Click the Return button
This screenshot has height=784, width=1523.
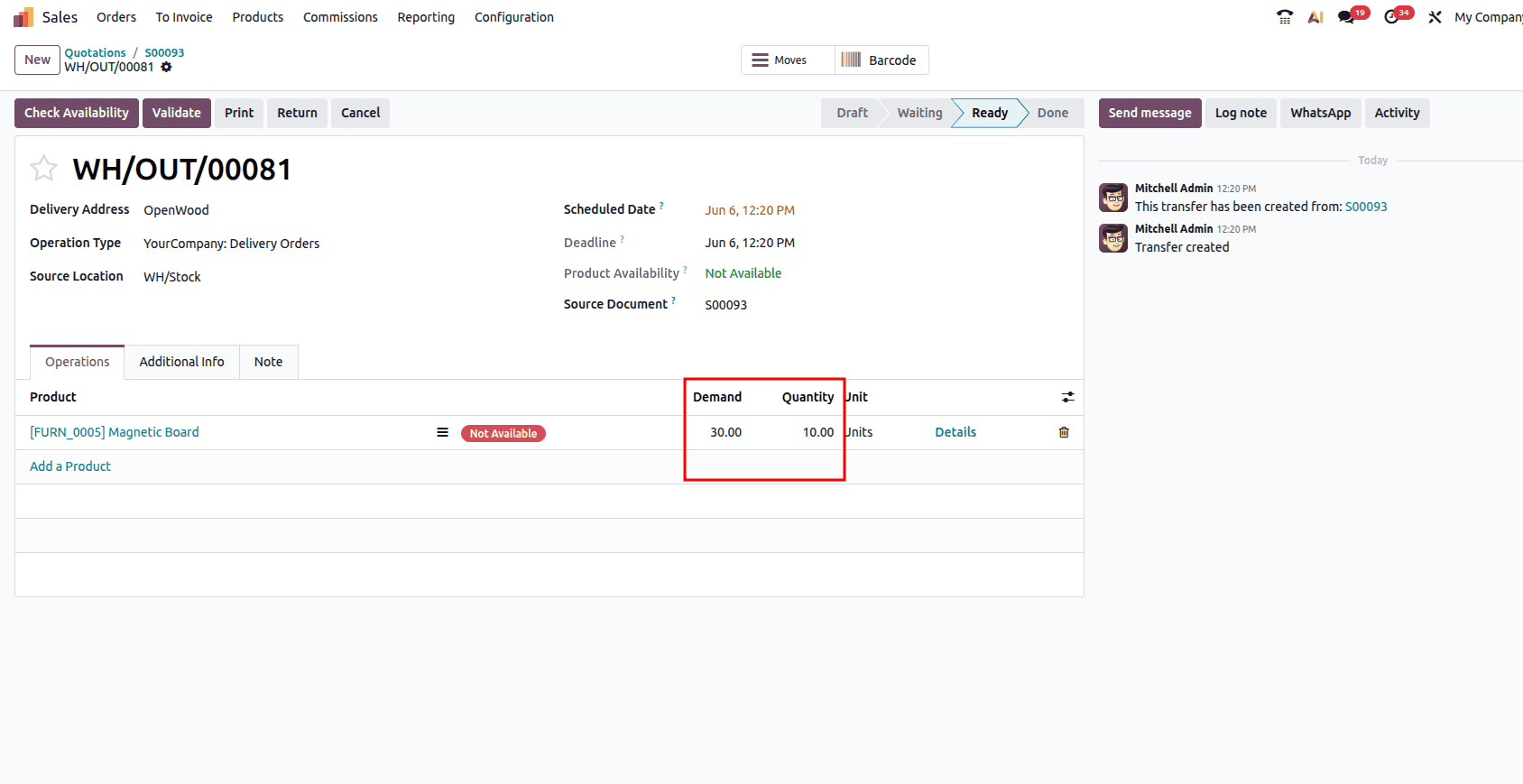click(x=297, y=113)
